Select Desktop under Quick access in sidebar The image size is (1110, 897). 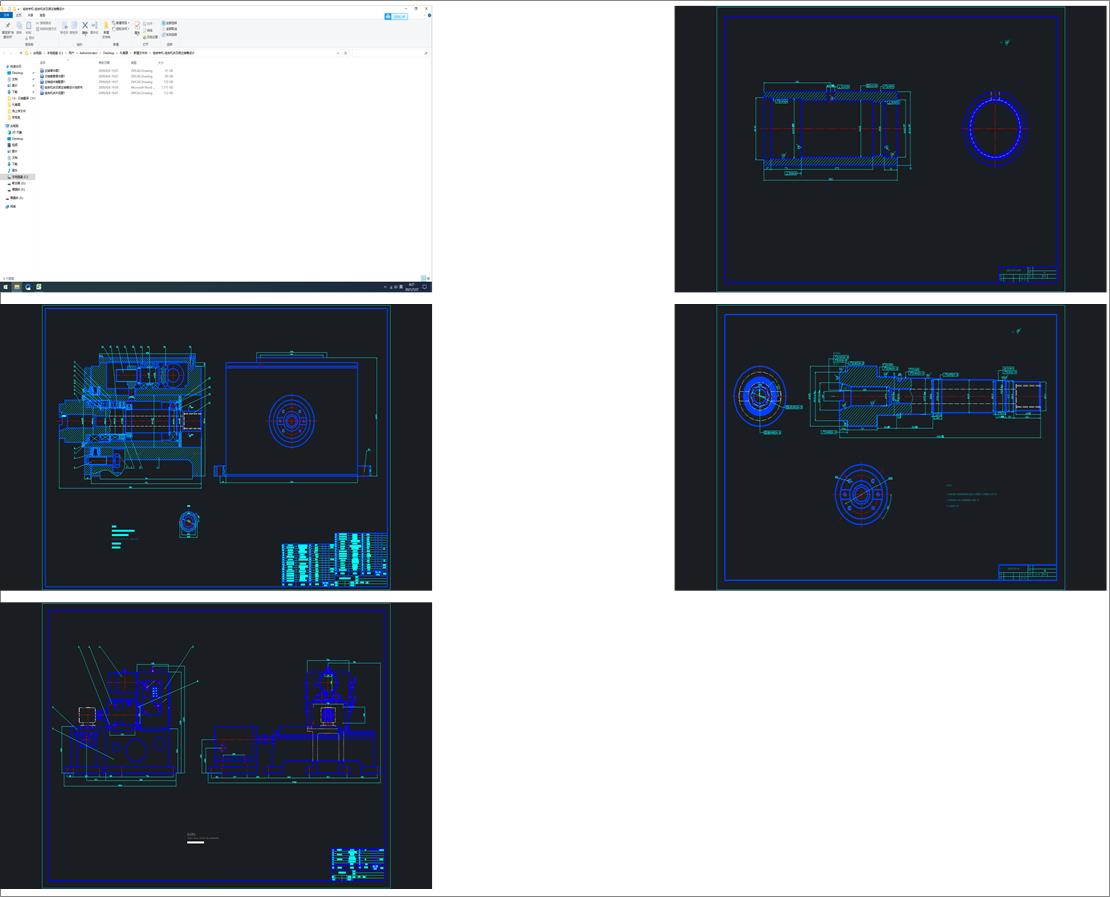tap(15, 73)
